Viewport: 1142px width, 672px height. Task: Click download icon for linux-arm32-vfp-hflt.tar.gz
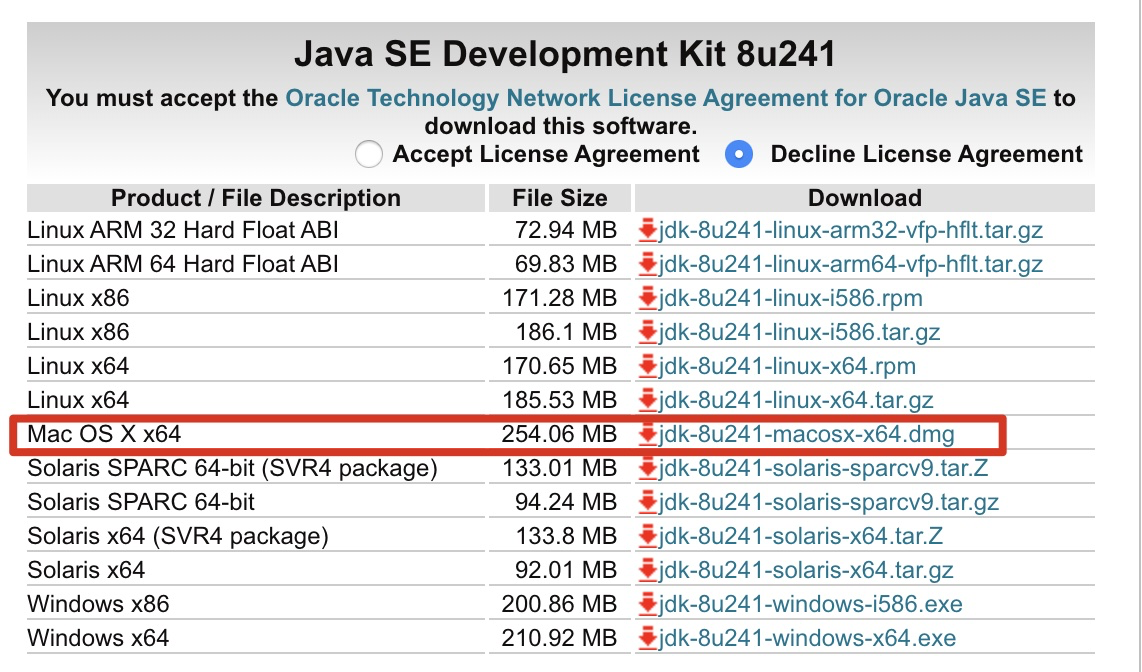pos(647,230)
